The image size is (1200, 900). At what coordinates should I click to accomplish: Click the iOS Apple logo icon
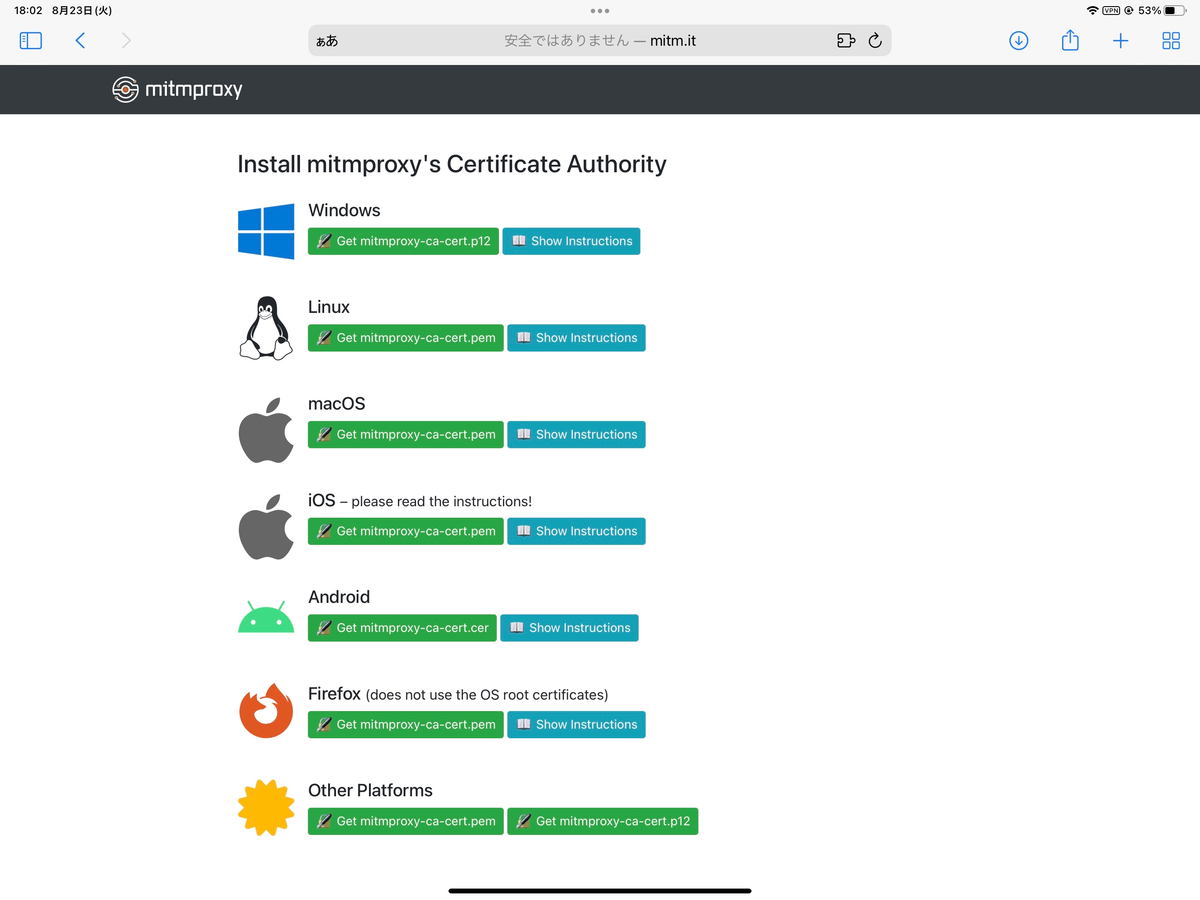click(x=266, y=527)
